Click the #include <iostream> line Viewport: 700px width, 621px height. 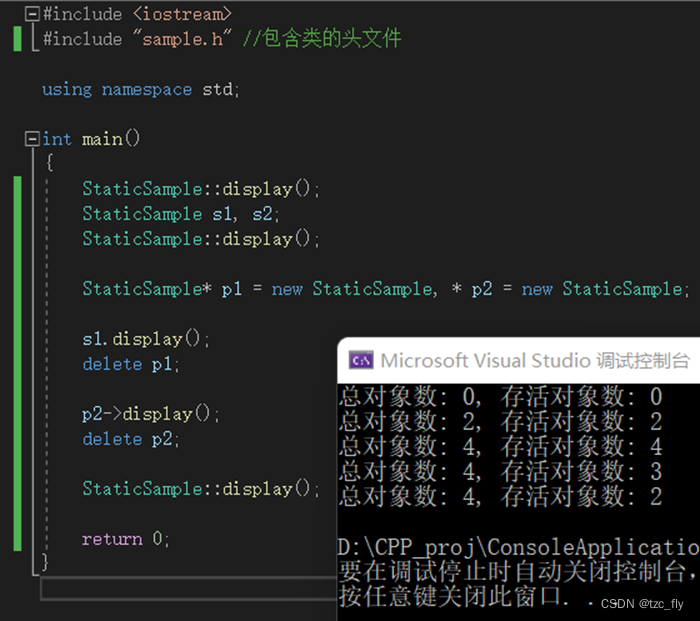(138, 14)
